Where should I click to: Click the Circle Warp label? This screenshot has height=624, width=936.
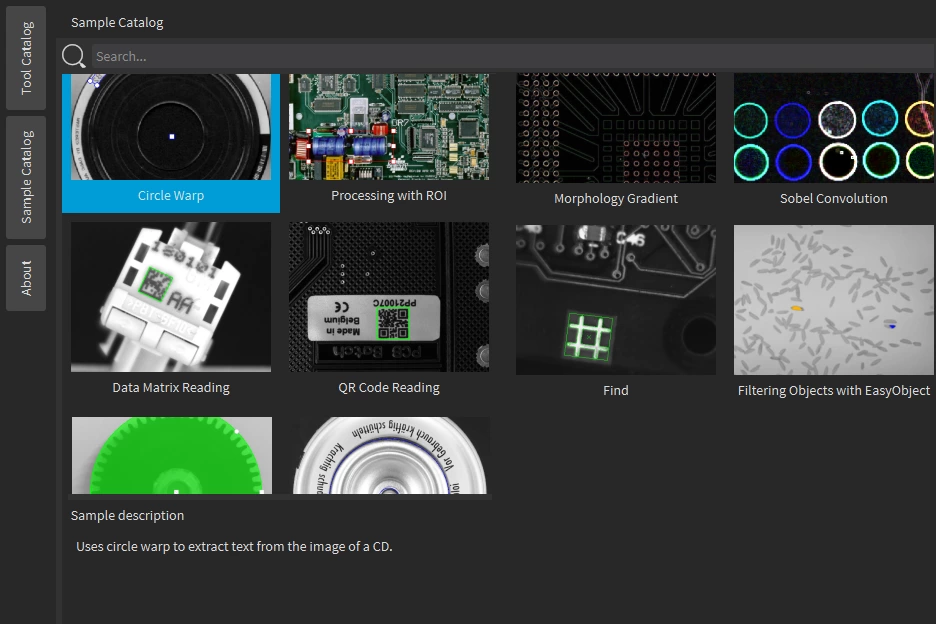(x=171, y=196)
